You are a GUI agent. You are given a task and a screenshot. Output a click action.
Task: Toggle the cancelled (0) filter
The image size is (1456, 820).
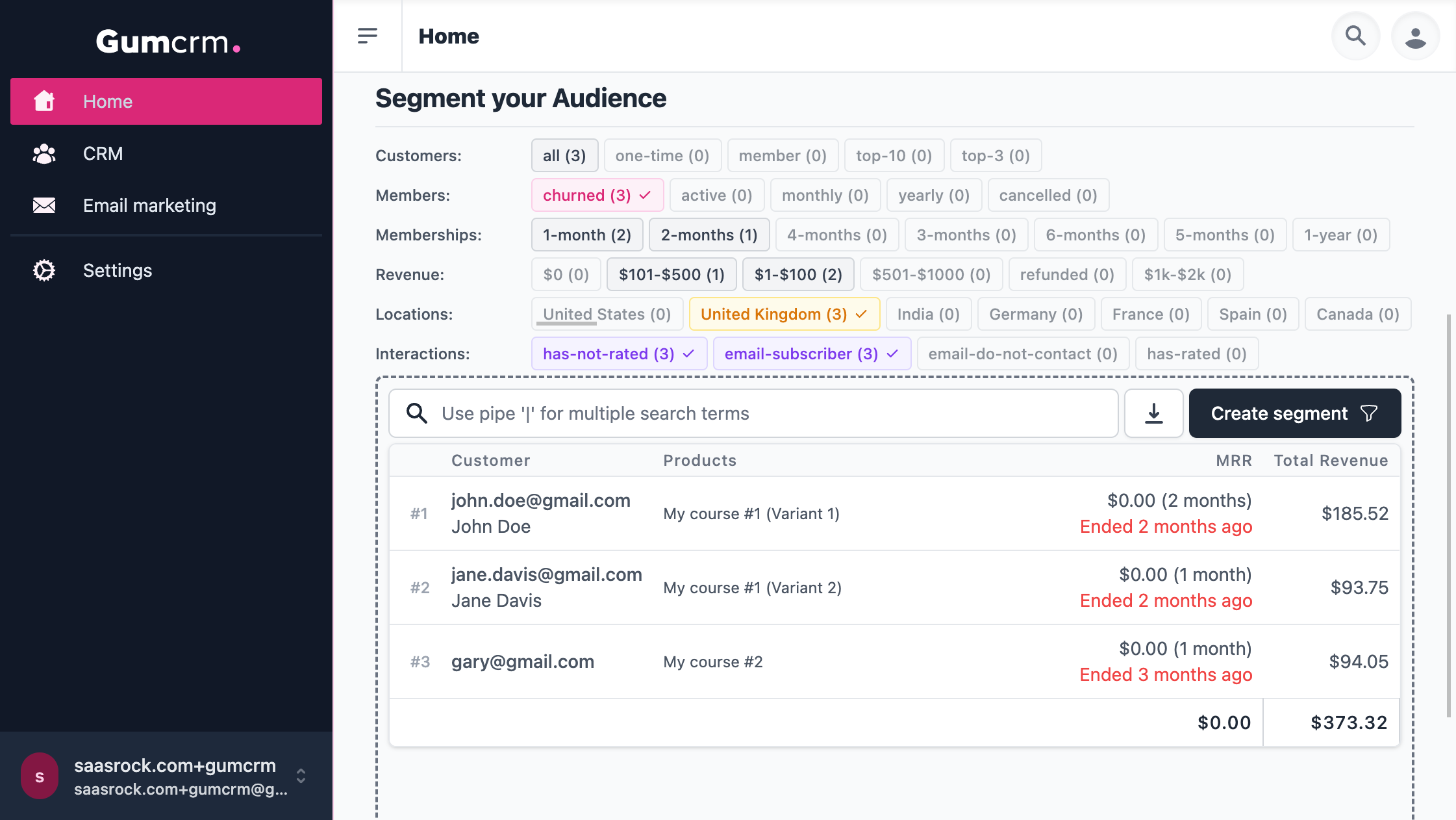(x=1048, y=195)
